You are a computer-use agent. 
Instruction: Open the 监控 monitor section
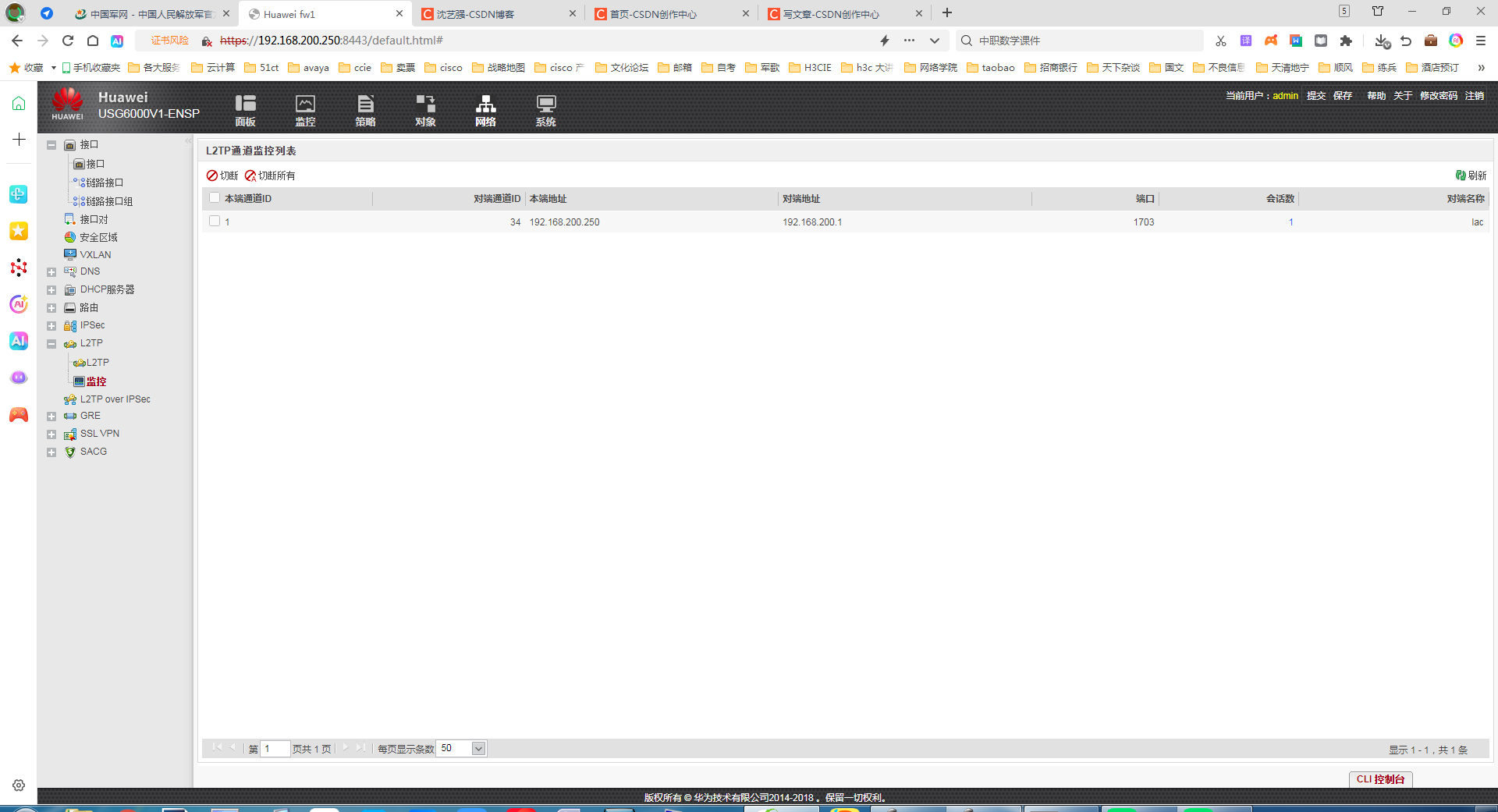point(305,110)
